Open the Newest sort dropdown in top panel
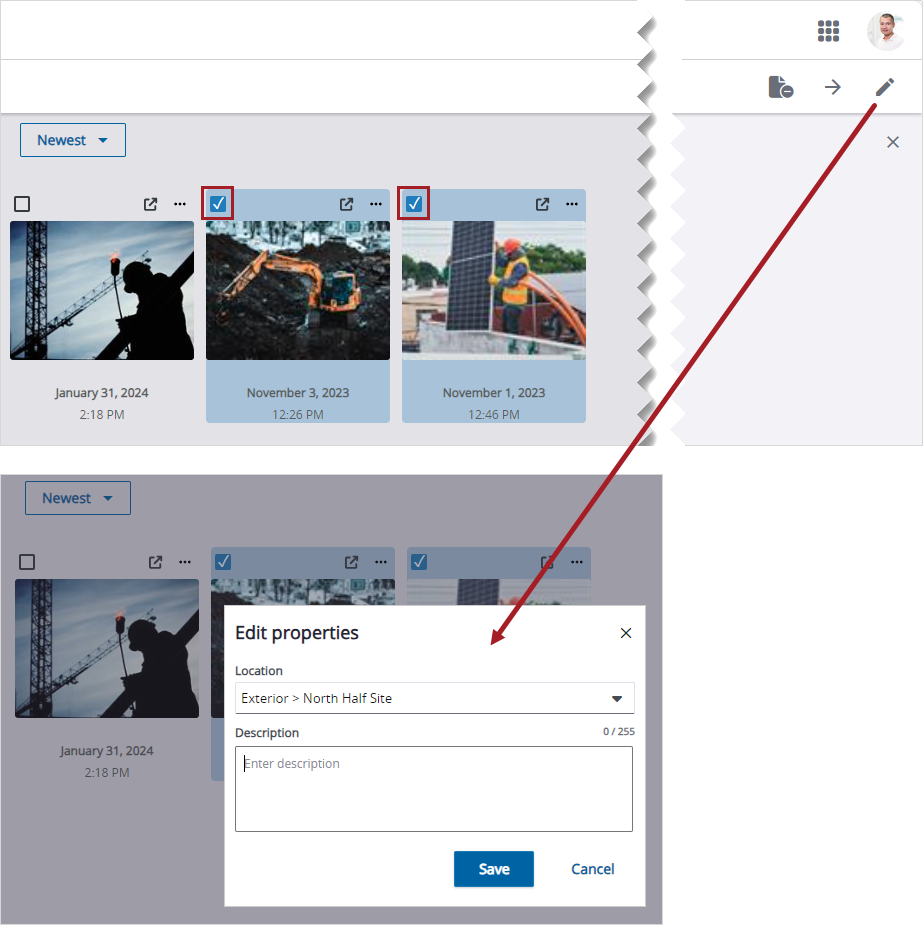 tap(73, 140)
